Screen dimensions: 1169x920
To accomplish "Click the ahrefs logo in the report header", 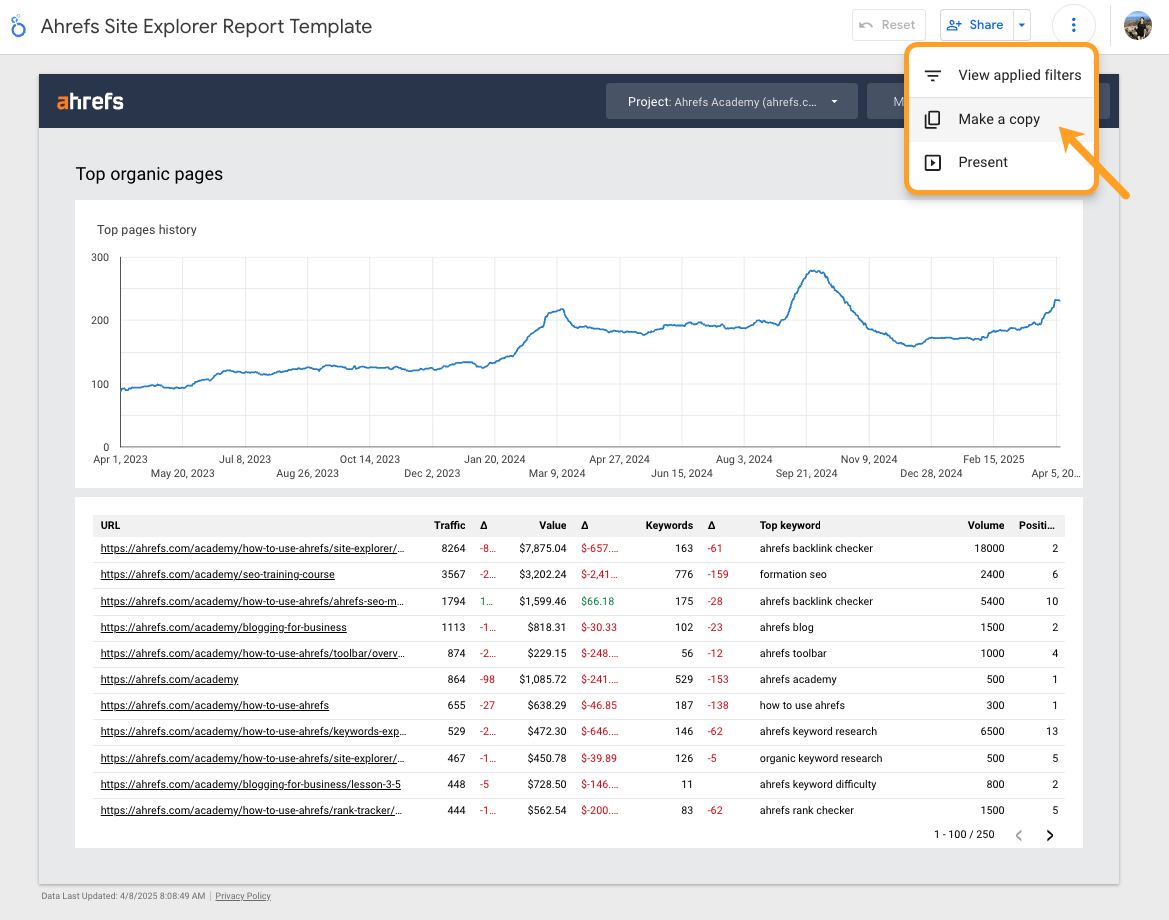I will coord(90,100).
